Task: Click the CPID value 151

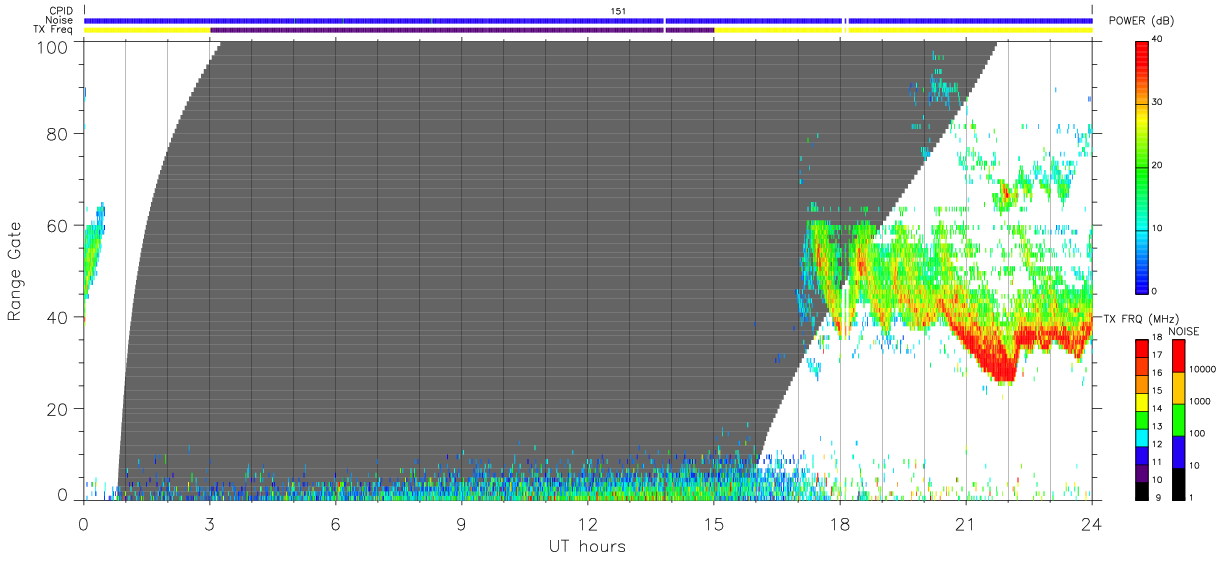Action: click(619, 11)
